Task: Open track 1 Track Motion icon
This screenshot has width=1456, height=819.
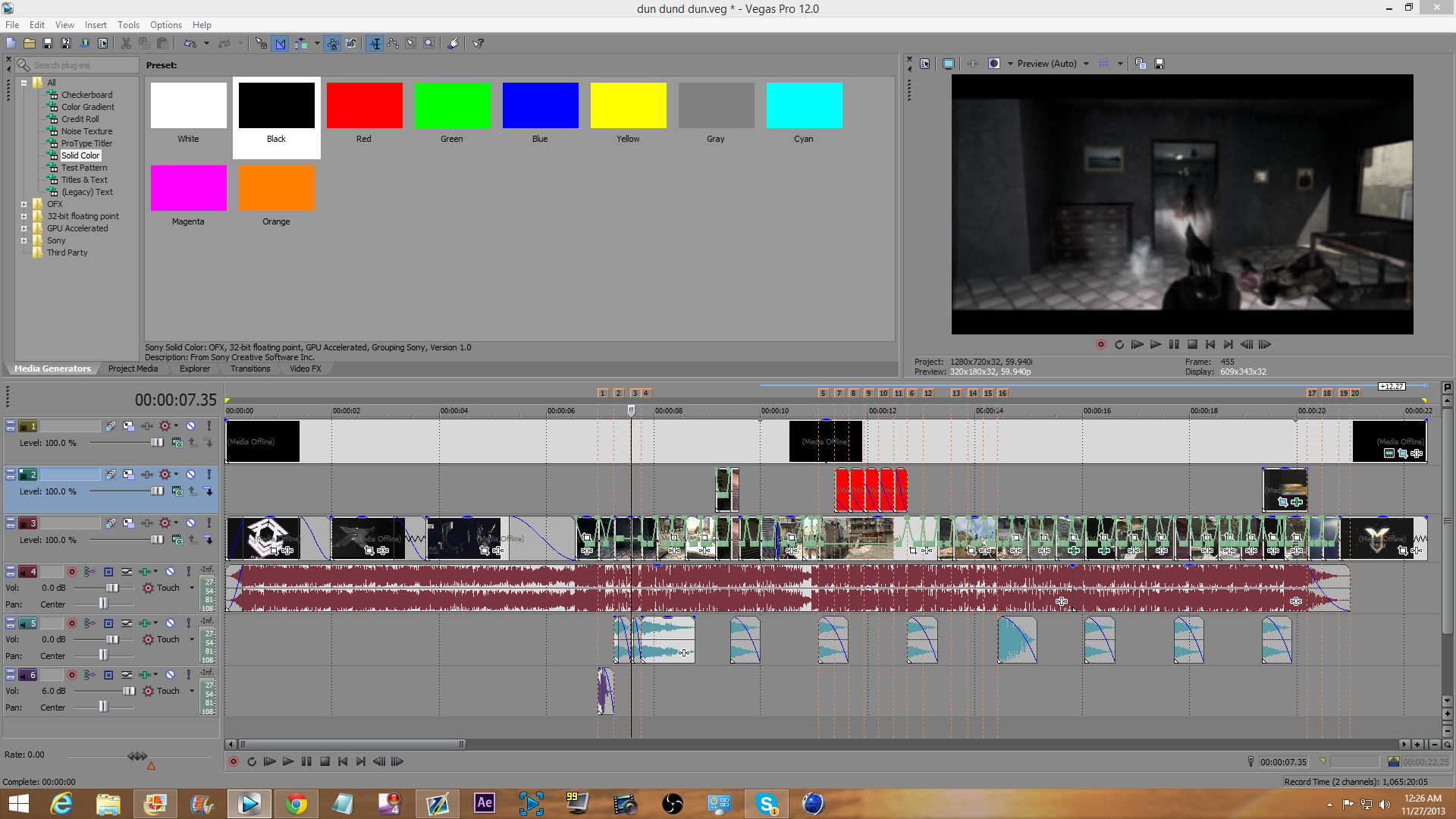Action: pos(129,426)
